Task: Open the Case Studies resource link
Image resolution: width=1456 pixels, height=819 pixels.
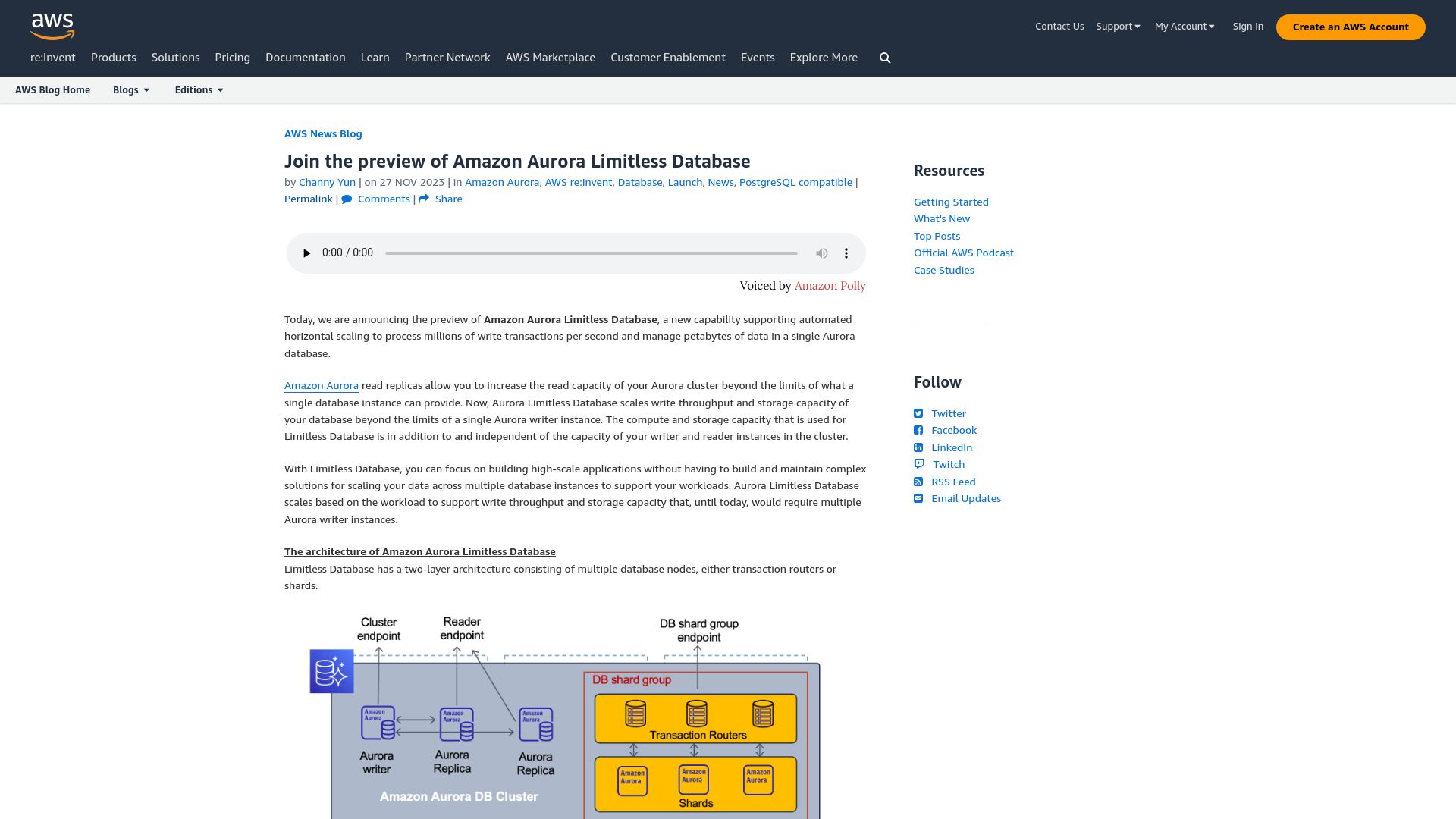Action: point(944,271)
